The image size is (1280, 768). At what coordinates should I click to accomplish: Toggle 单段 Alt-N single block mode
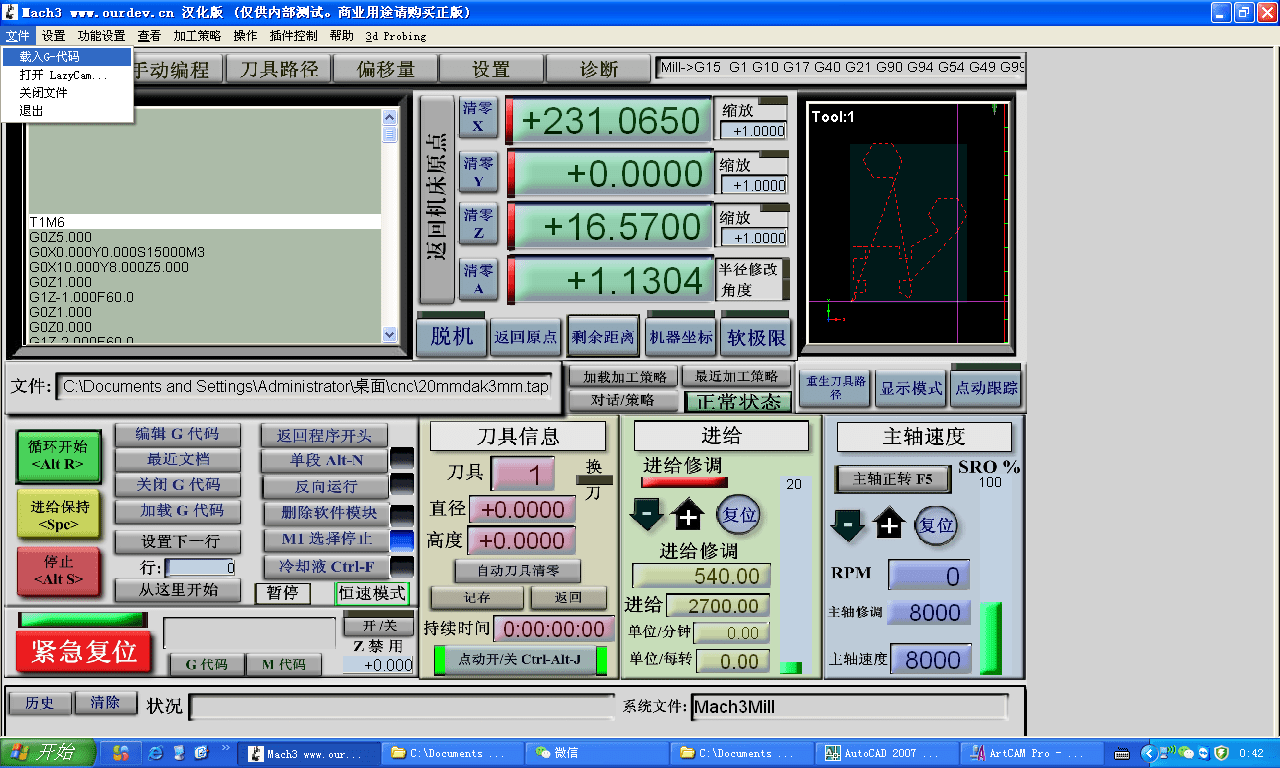pyautogui.click(x=324, y=461)
